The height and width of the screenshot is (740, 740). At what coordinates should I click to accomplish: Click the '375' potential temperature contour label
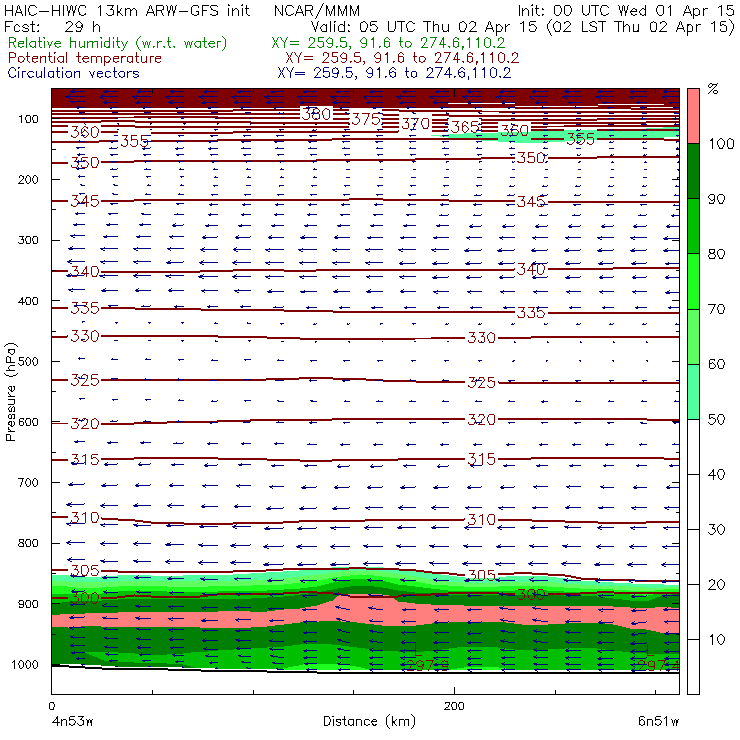click(x=366, y=119)
